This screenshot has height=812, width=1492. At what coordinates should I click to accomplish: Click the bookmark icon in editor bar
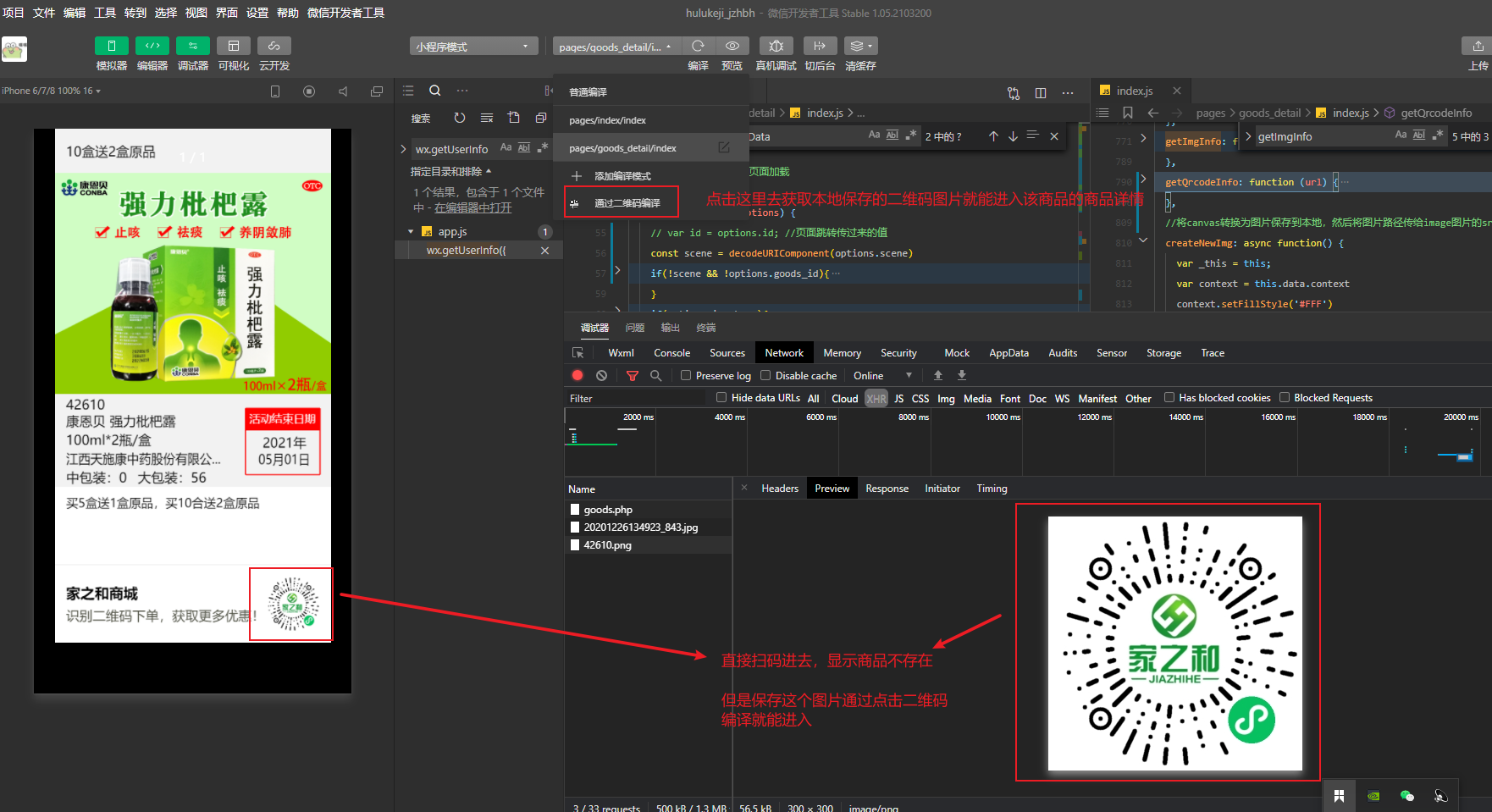[1128, 113]
